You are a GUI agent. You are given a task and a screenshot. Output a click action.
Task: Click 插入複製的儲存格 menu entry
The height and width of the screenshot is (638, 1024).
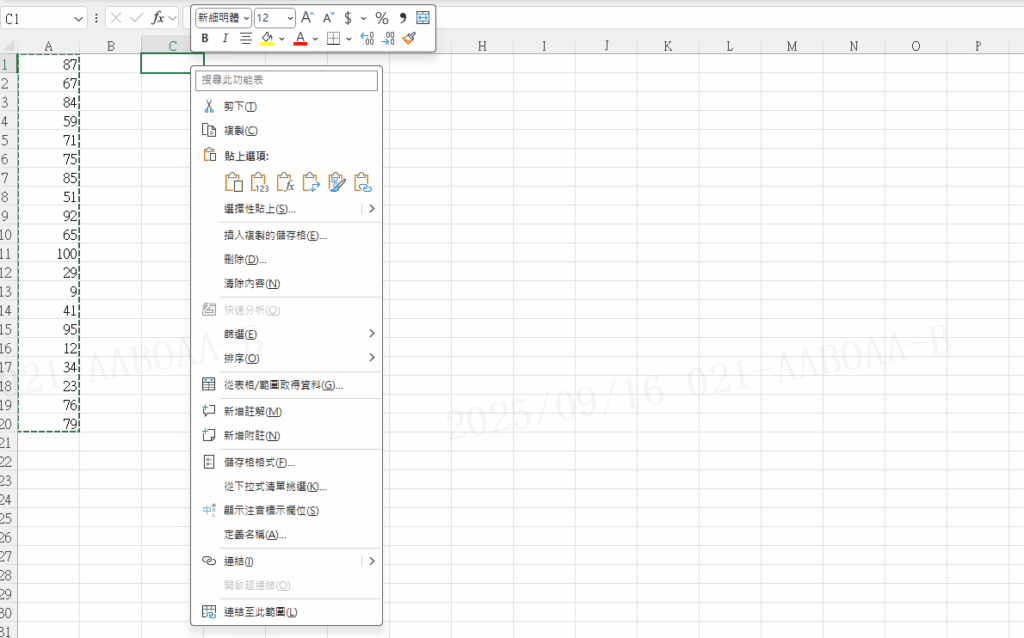[275, 235]
